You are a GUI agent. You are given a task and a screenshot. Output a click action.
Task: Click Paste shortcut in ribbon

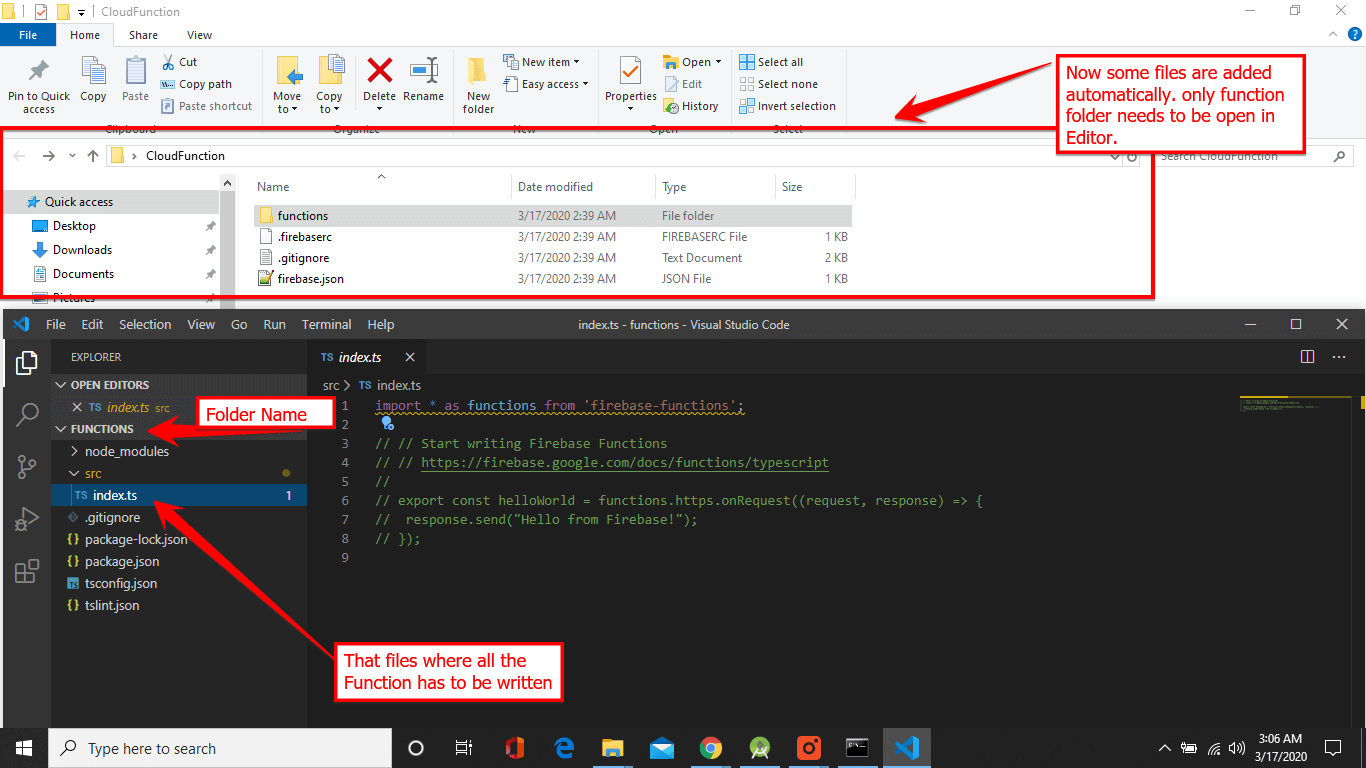pyautogui.click(x=206, y=106)
